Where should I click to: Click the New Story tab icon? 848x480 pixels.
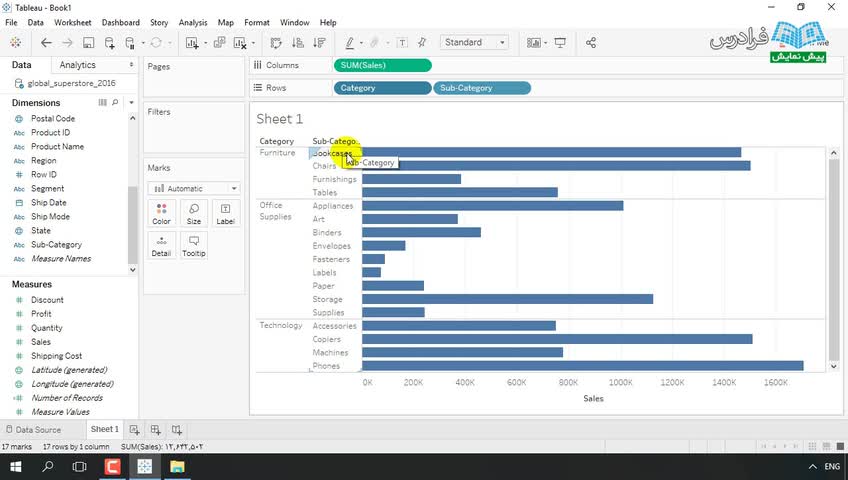(x=176, y=430)
